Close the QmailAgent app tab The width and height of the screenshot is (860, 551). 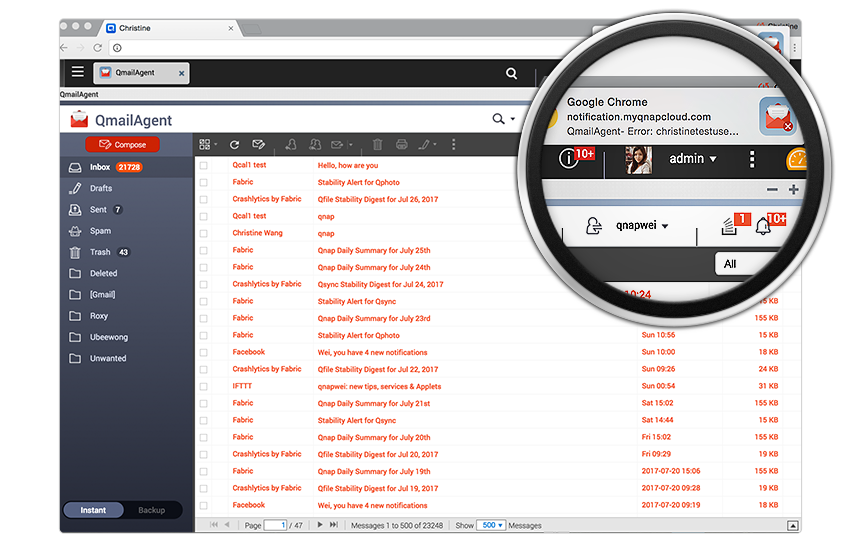pos(182,73)
